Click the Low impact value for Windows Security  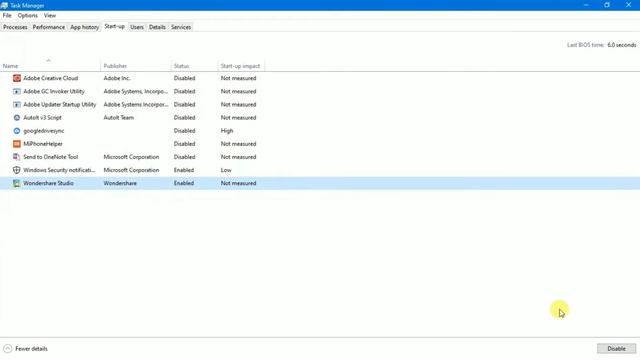click(x=226, y=170)
